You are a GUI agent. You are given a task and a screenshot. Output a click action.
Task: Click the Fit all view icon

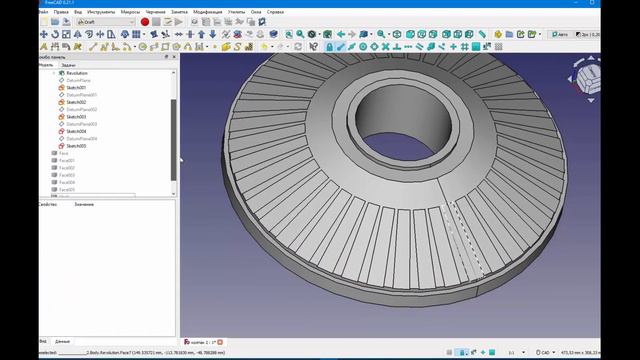point(289,34)
